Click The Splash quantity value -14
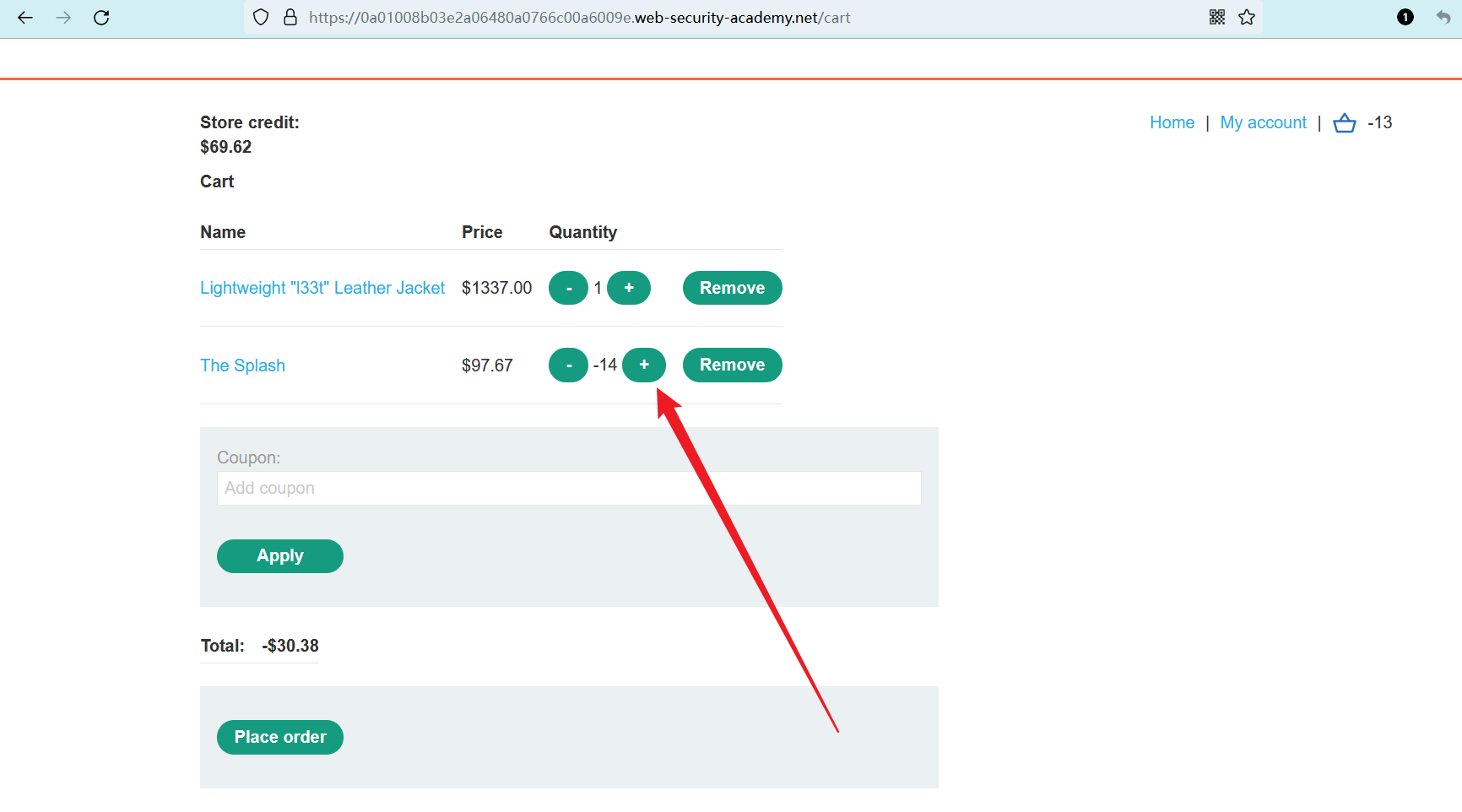1462x812 pixels. tap(605, 365)
